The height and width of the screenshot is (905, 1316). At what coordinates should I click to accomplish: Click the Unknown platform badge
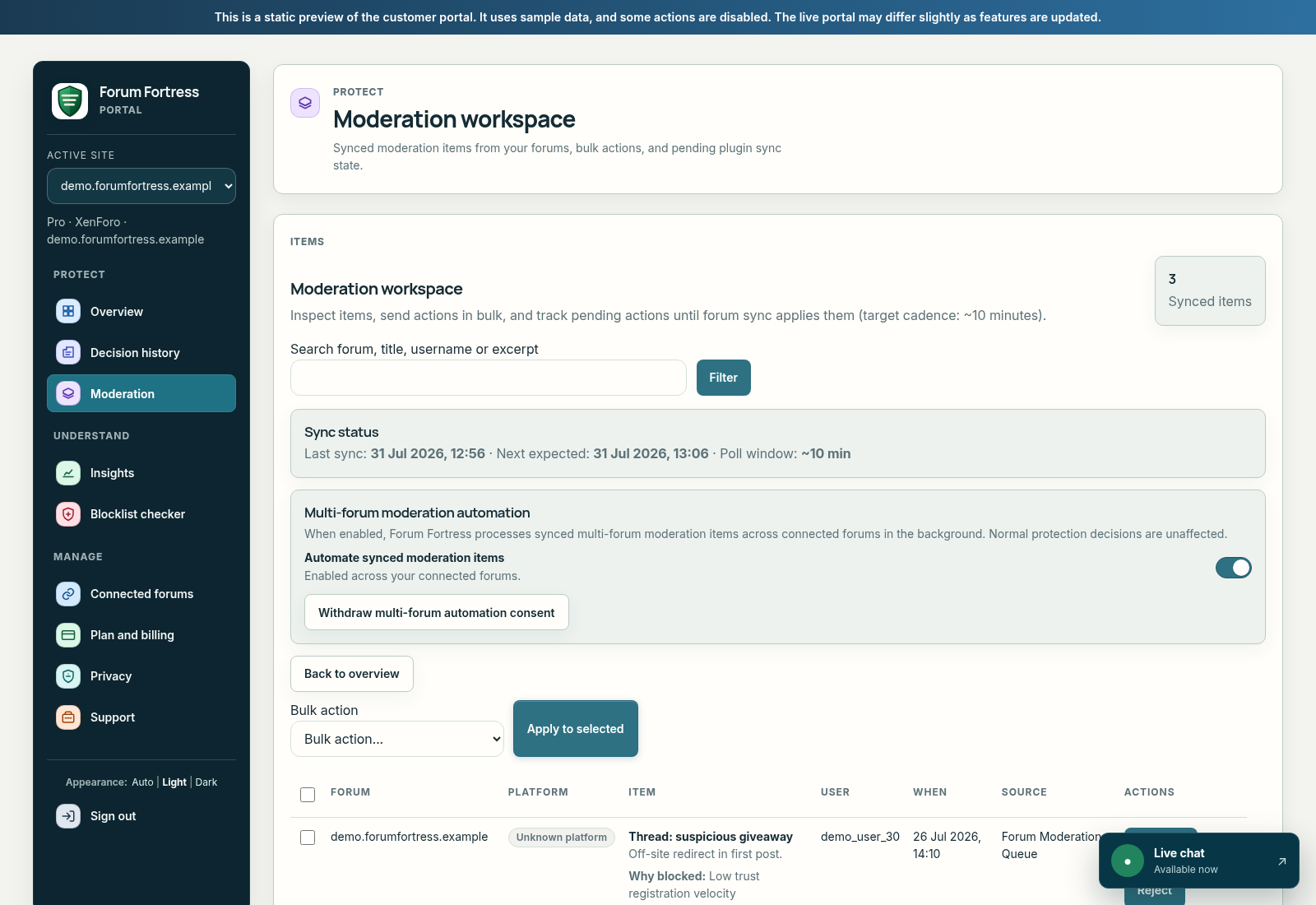pyautogui.click(x=562, y=838)
